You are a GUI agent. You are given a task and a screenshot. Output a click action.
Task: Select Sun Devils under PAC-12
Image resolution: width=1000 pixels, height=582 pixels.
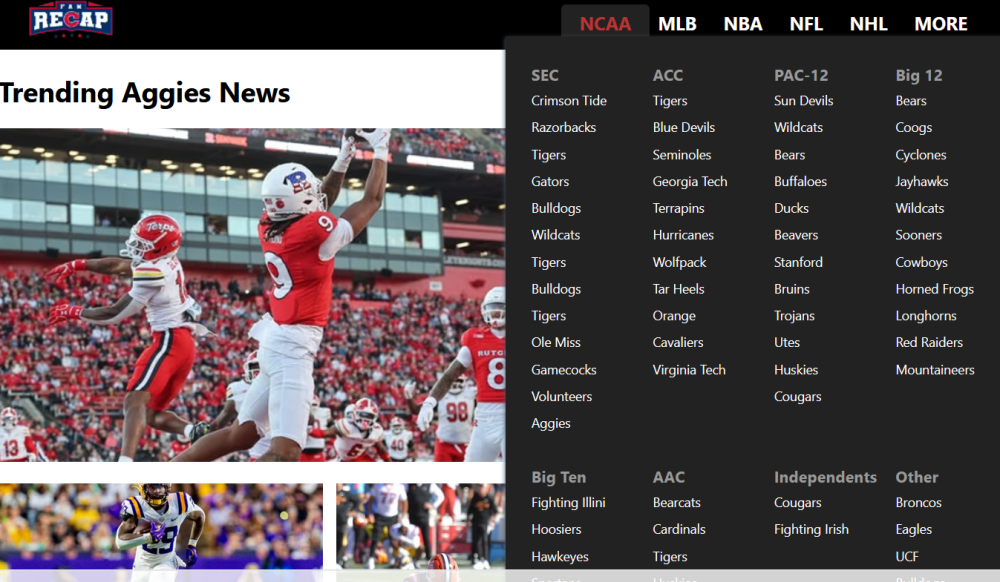803,101
